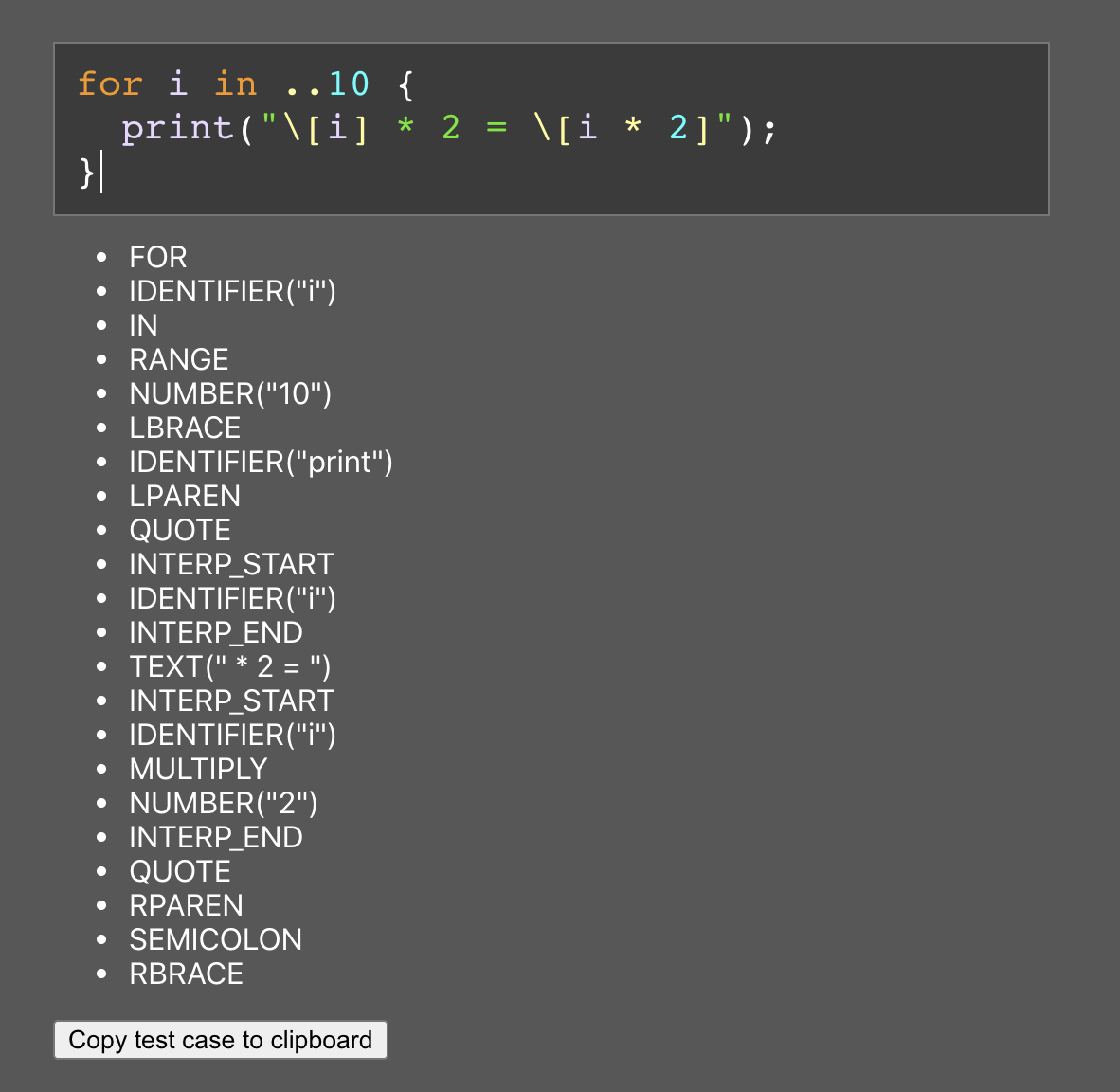Select the FOR token list entry
Screen dimensions: 1120x1092
point(157,257)
